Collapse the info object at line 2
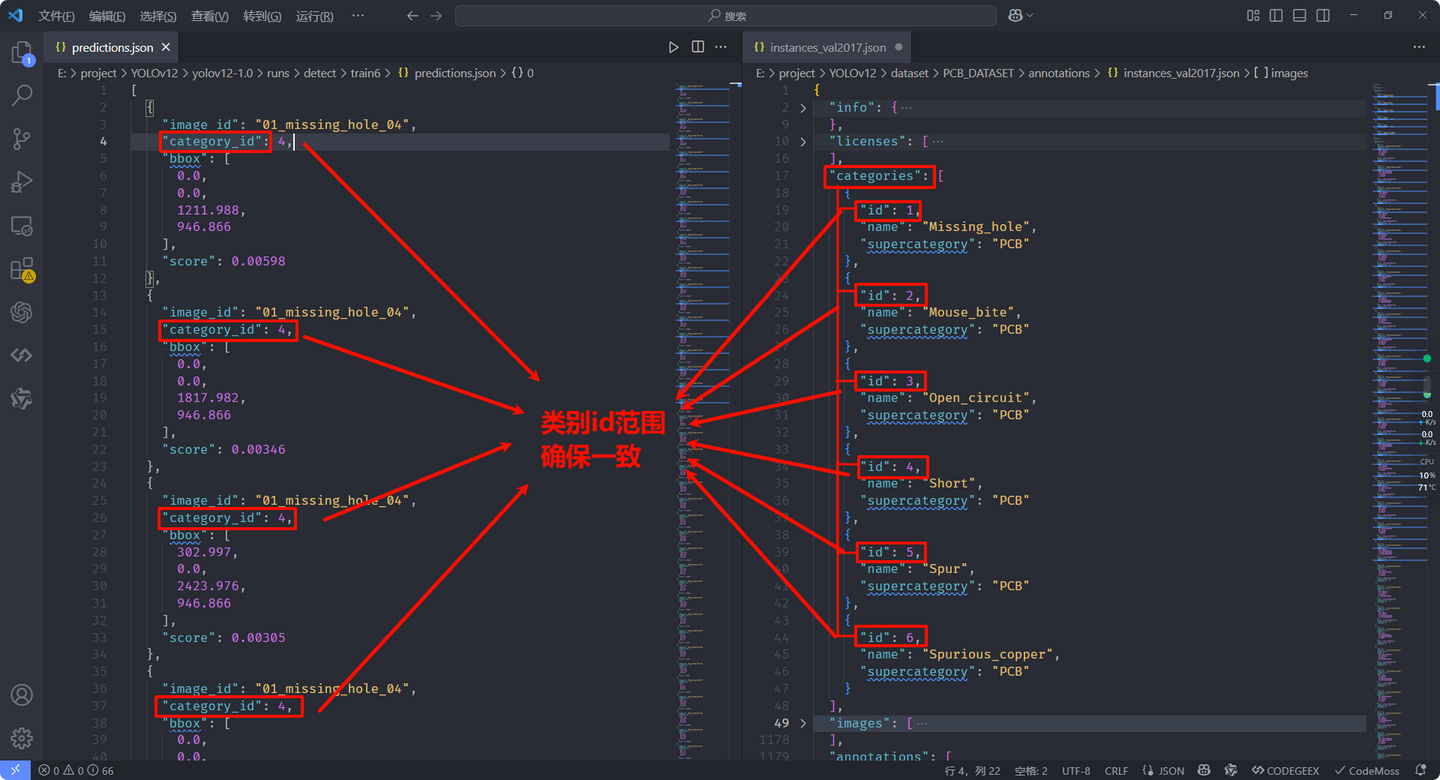Viewport: 1440px width, 780px height. pyautogui.click(x=804, y=107)
